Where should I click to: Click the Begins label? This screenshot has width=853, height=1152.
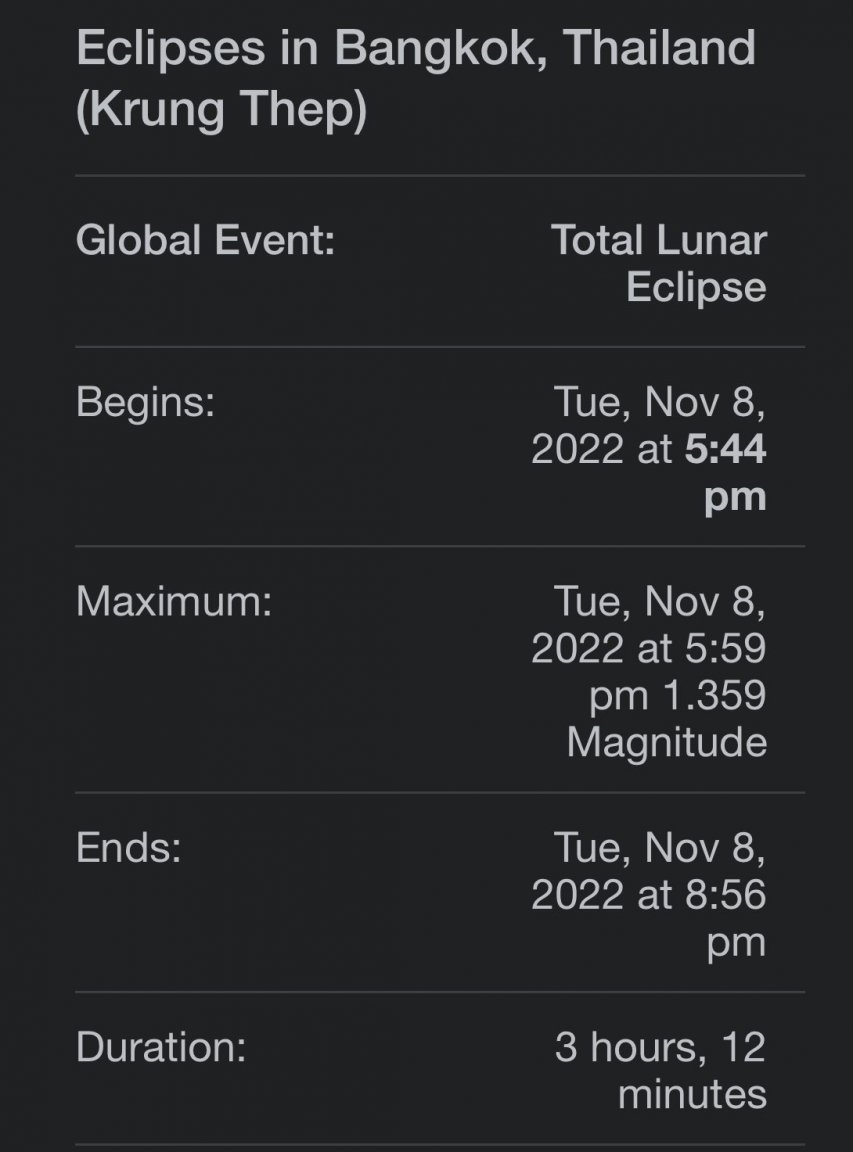pos(145,403)
